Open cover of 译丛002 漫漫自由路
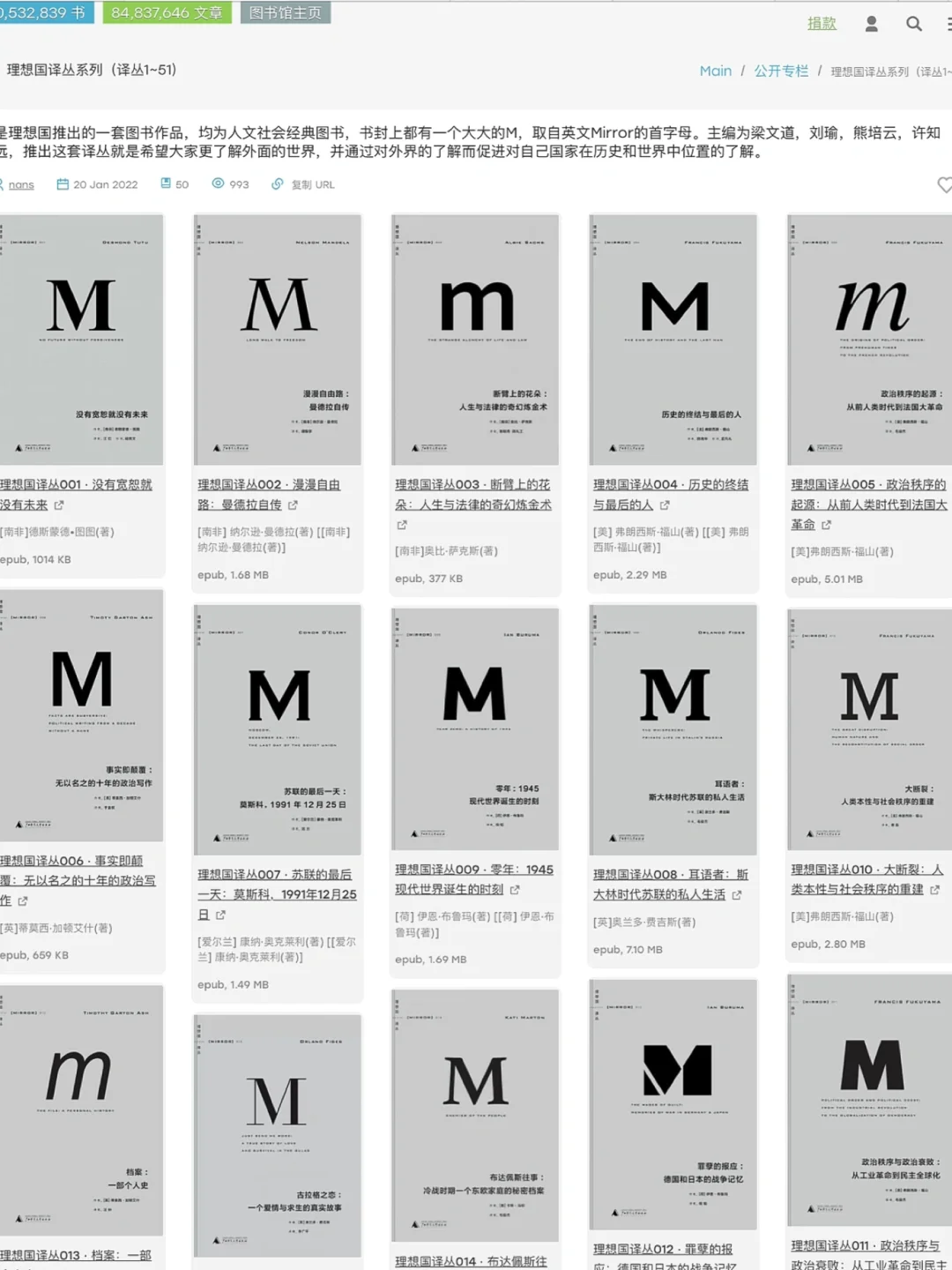The width and height of the screenshot is (952, 1270). 278,340
